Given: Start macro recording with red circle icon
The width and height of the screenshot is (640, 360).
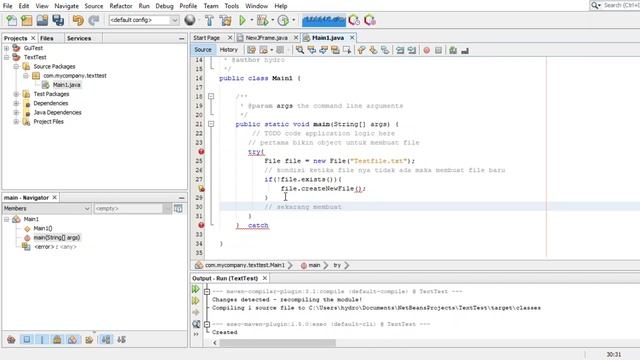Looking at the screenshot, I should point(427,50).
